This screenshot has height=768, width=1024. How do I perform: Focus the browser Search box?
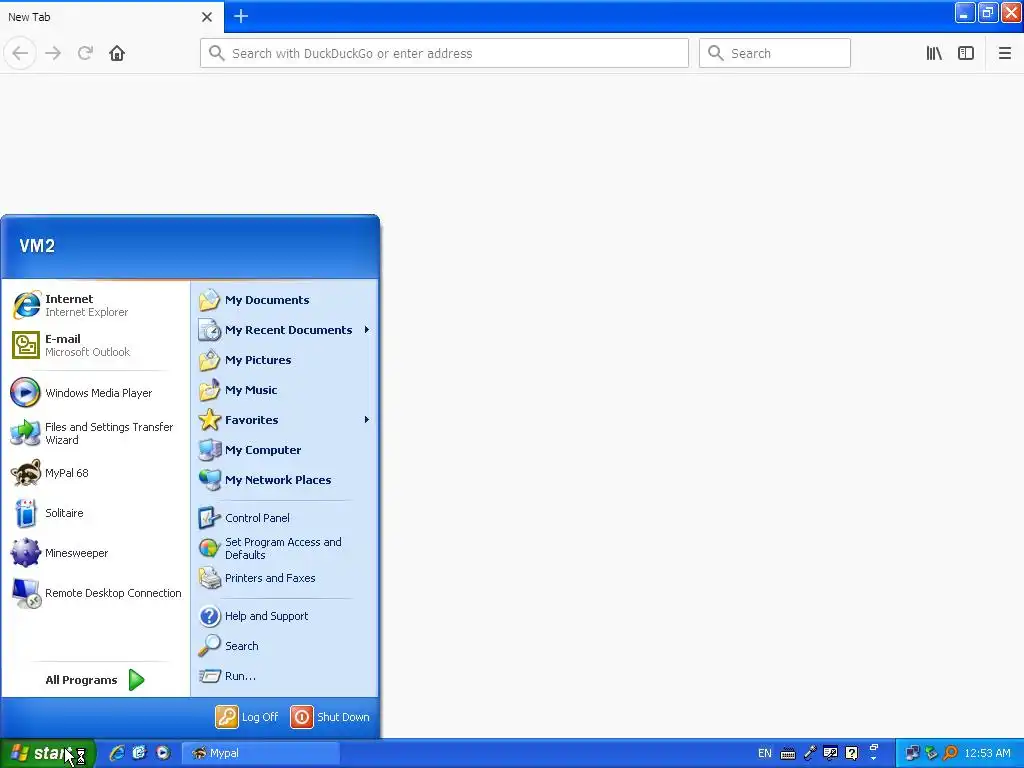[775, 53]
